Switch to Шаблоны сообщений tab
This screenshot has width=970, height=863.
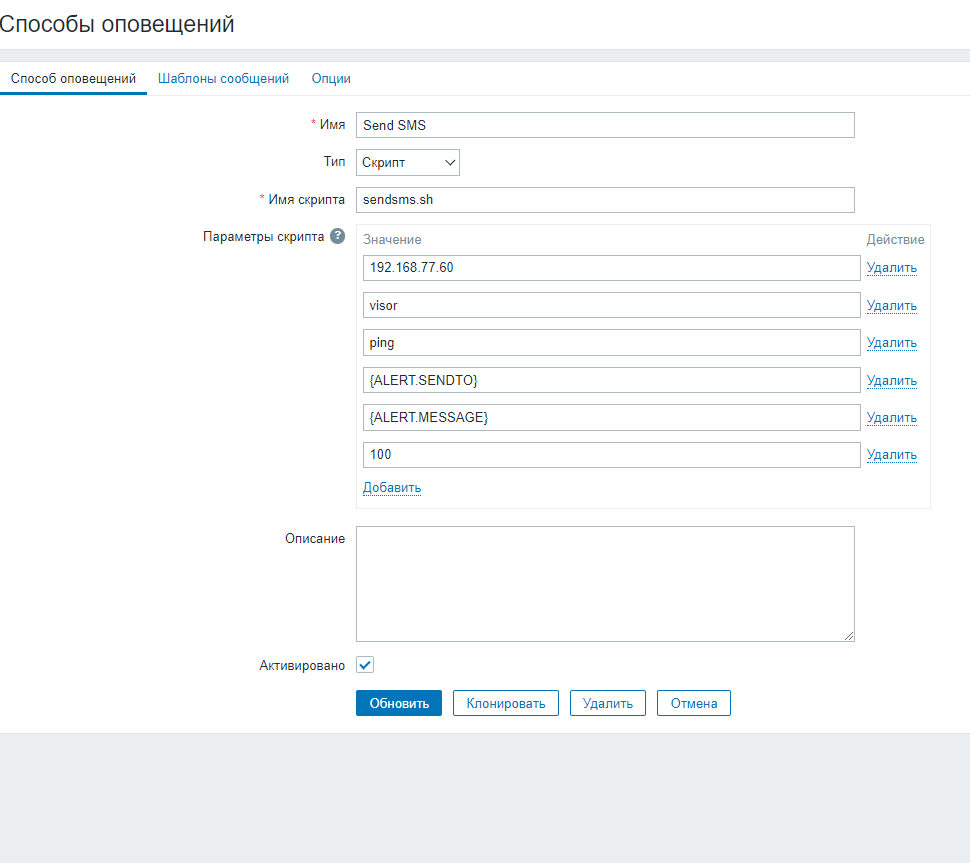point(223,78)
